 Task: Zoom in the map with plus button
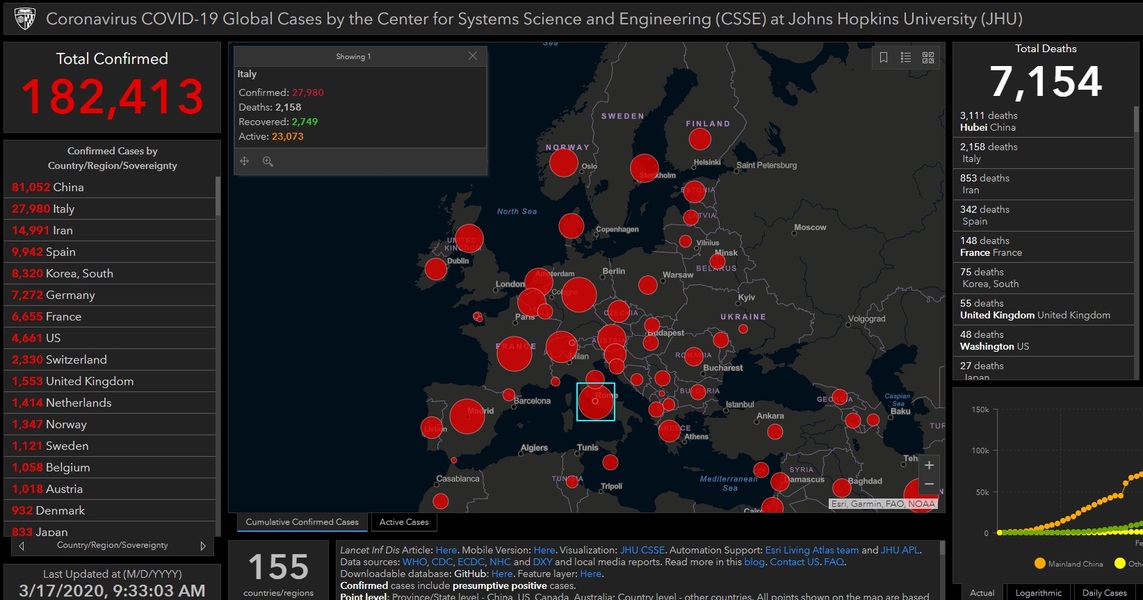point(929,465)
